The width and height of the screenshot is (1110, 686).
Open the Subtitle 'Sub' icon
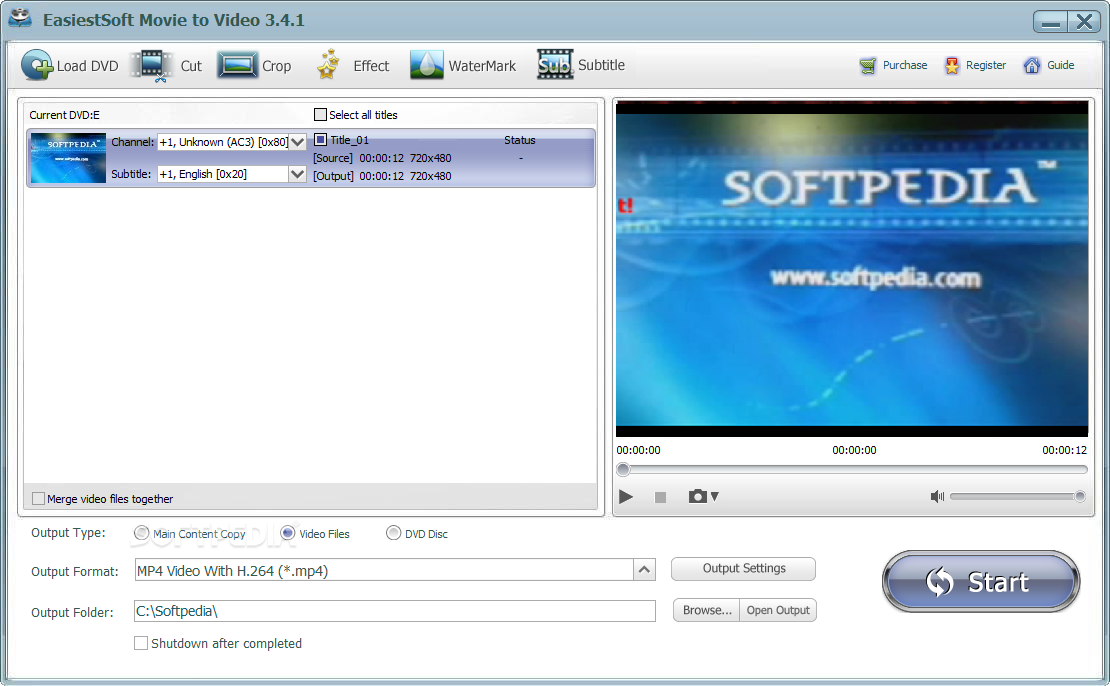click(x=555, y=64)
